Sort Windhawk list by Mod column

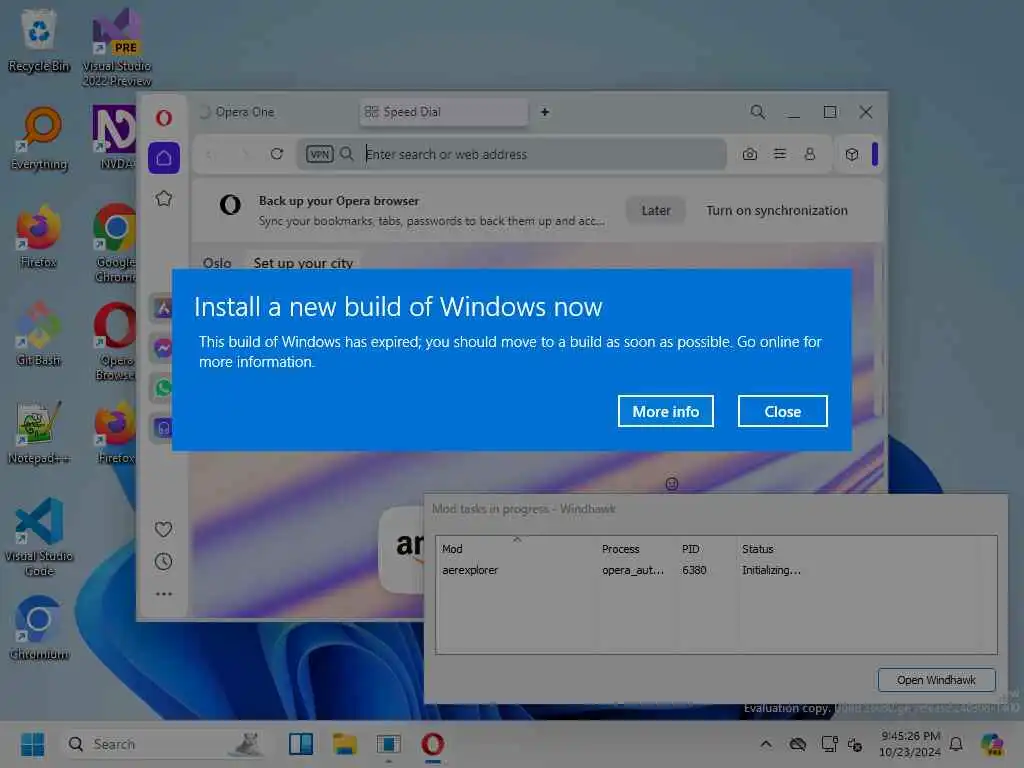[517, 549]
